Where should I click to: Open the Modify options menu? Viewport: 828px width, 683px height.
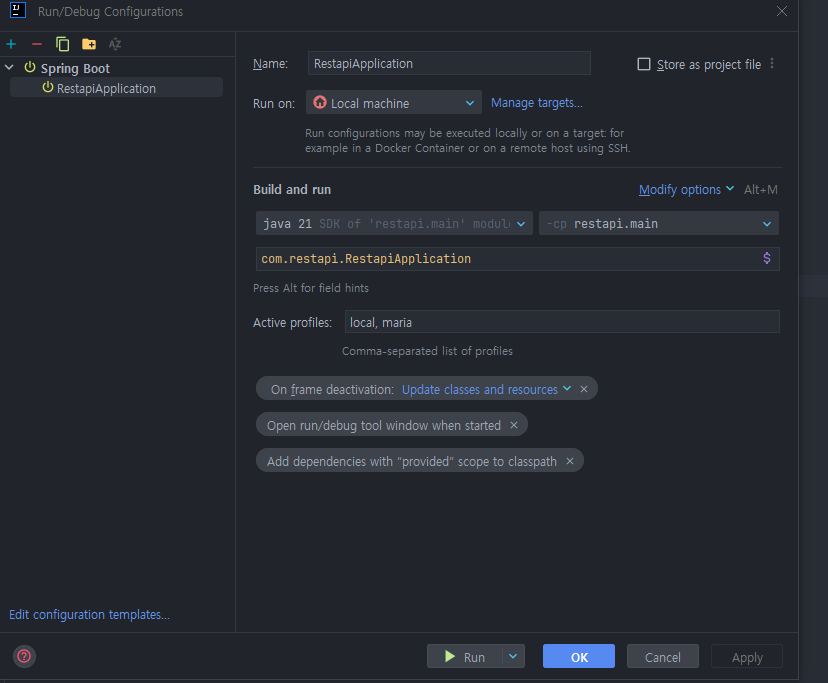click(x=685, y=190)
